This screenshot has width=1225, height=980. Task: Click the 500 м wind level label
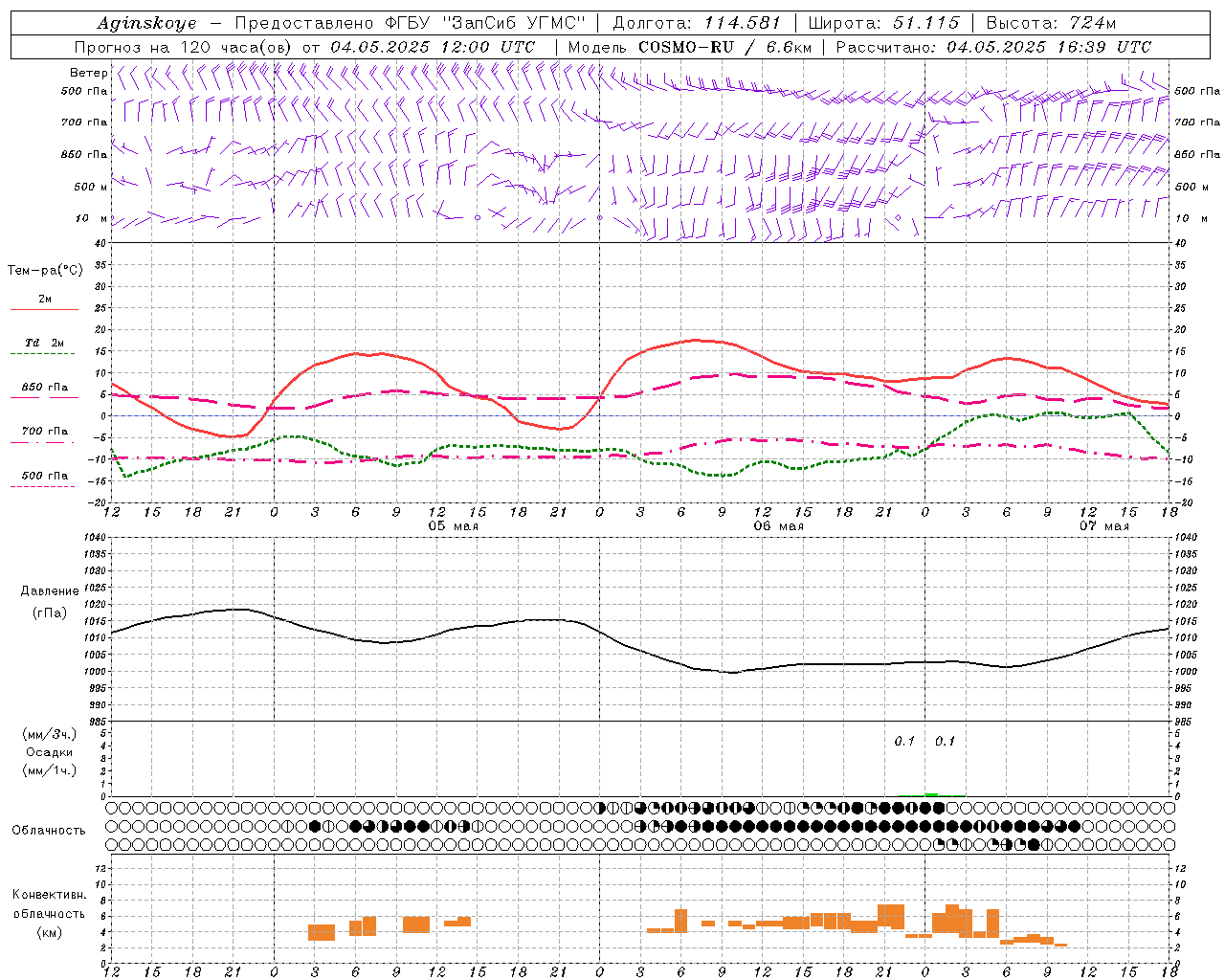91,188
